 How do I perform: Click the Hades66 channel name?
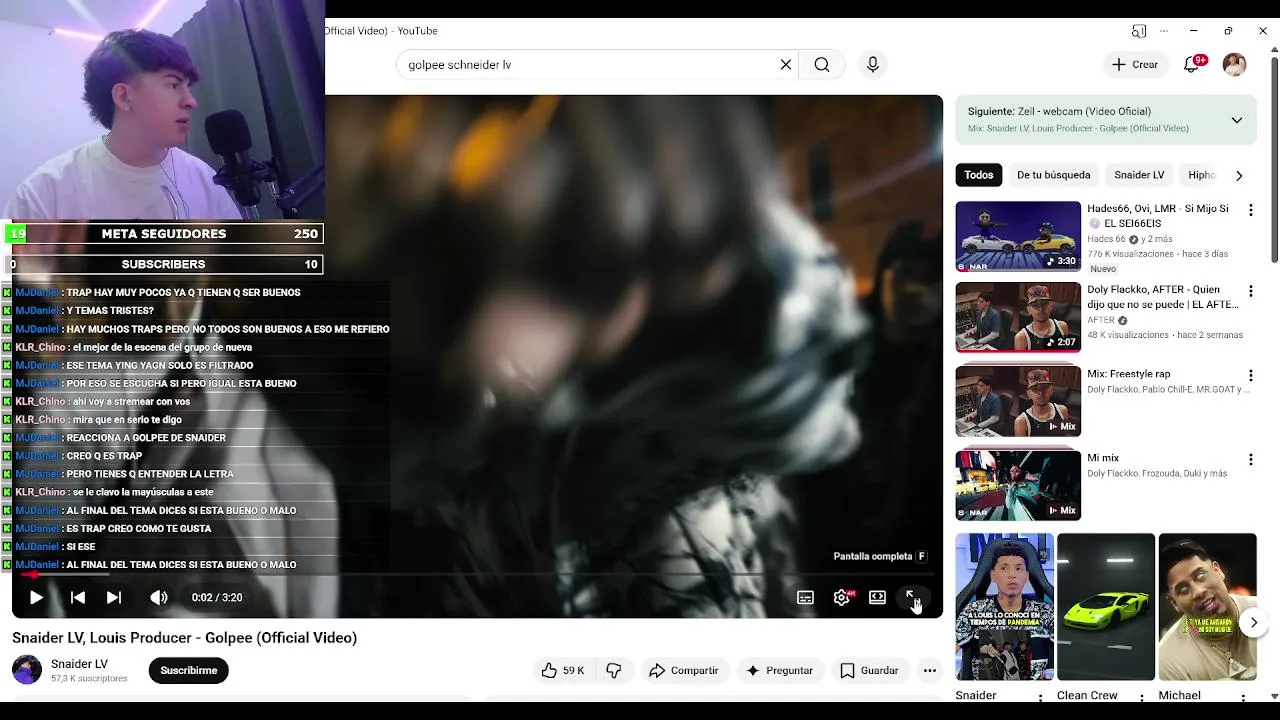pyautogui.click(x=1106, y=240)
